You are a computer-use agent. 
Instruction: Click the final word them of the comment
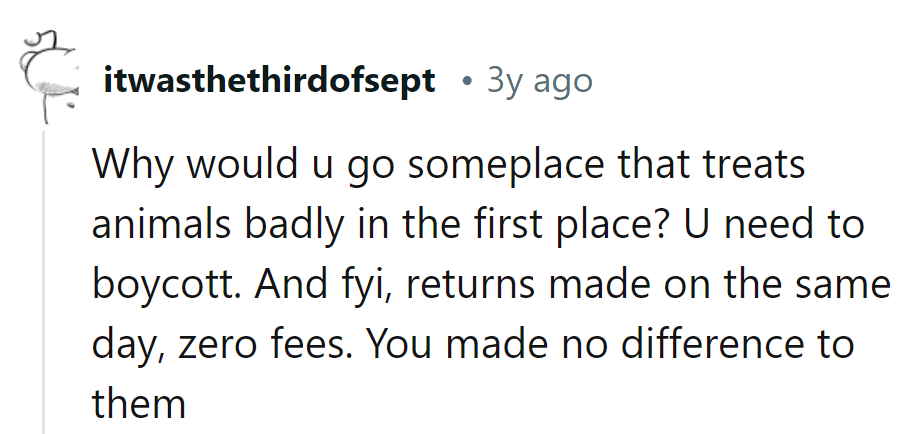click(x=139, y=404)
